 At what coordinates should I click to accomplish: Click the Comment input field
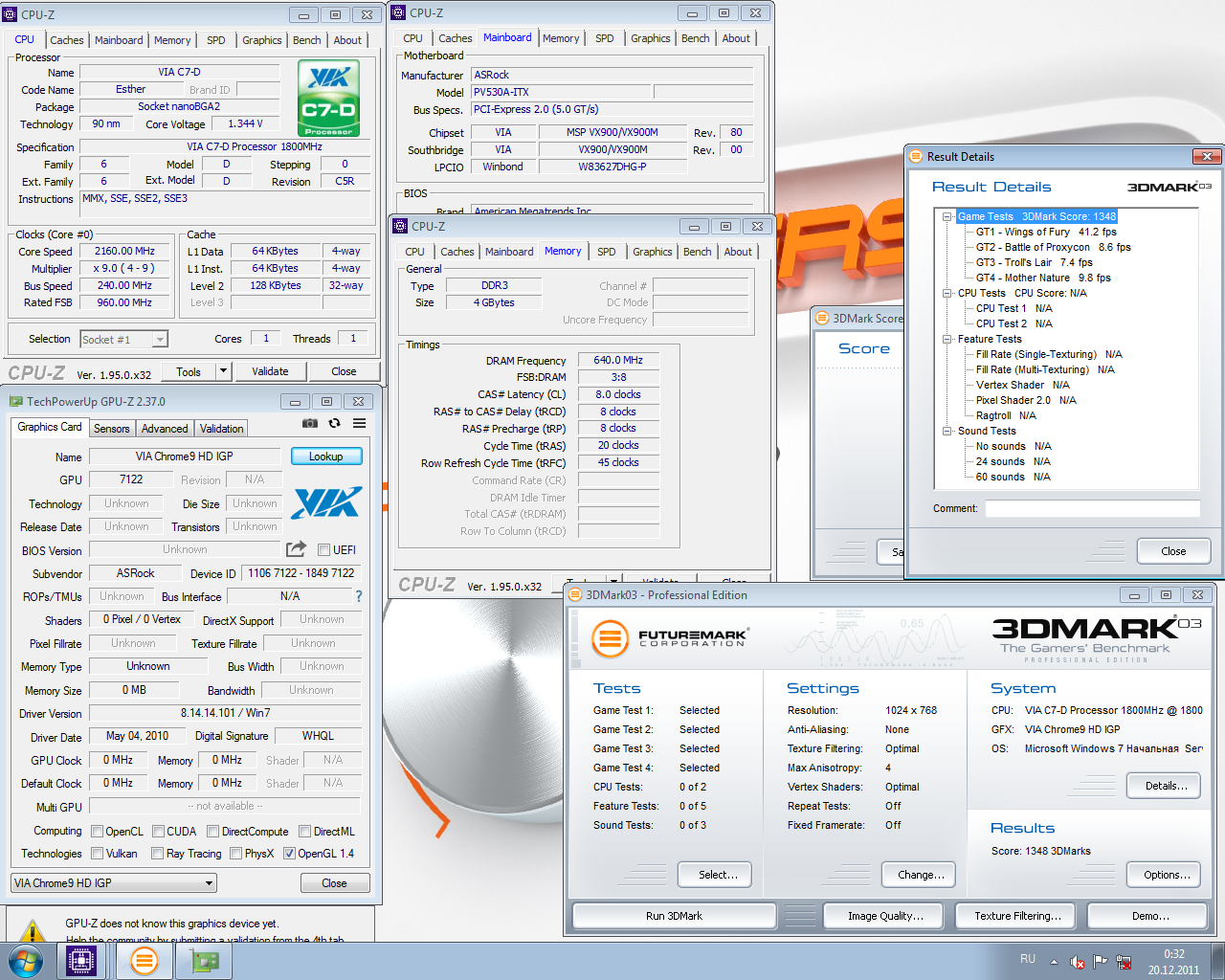point(1092,508)
